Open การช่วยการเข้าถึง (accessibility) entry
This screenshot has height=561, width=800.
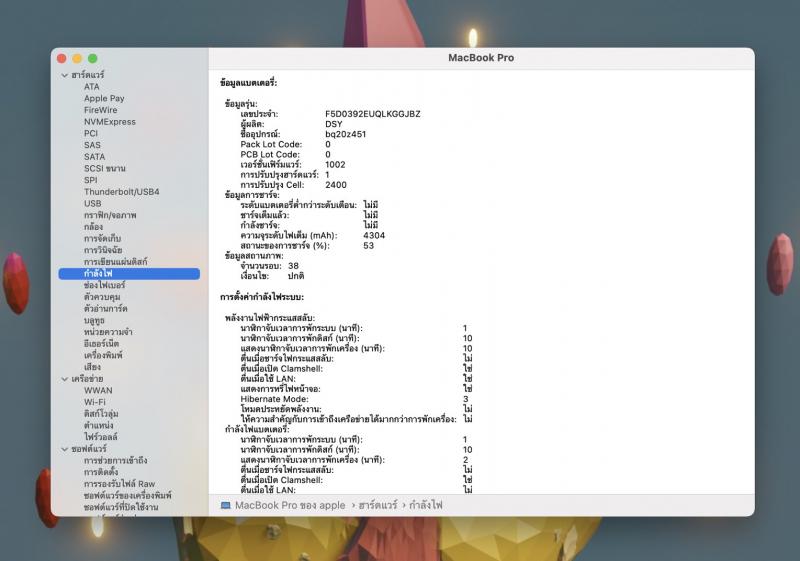point(115,461)
